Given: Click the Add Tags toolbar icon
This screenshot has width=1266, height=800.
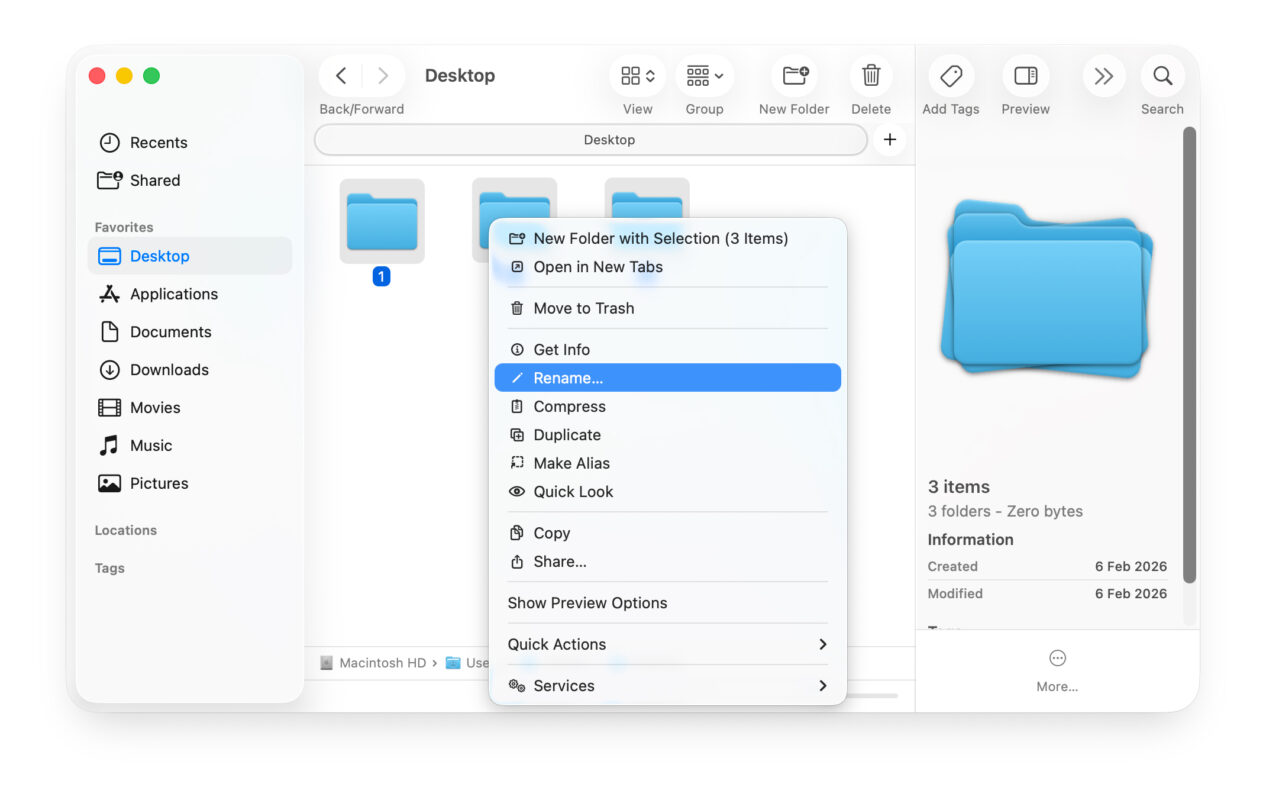Looking at the screenshot, I should (950, 75).
